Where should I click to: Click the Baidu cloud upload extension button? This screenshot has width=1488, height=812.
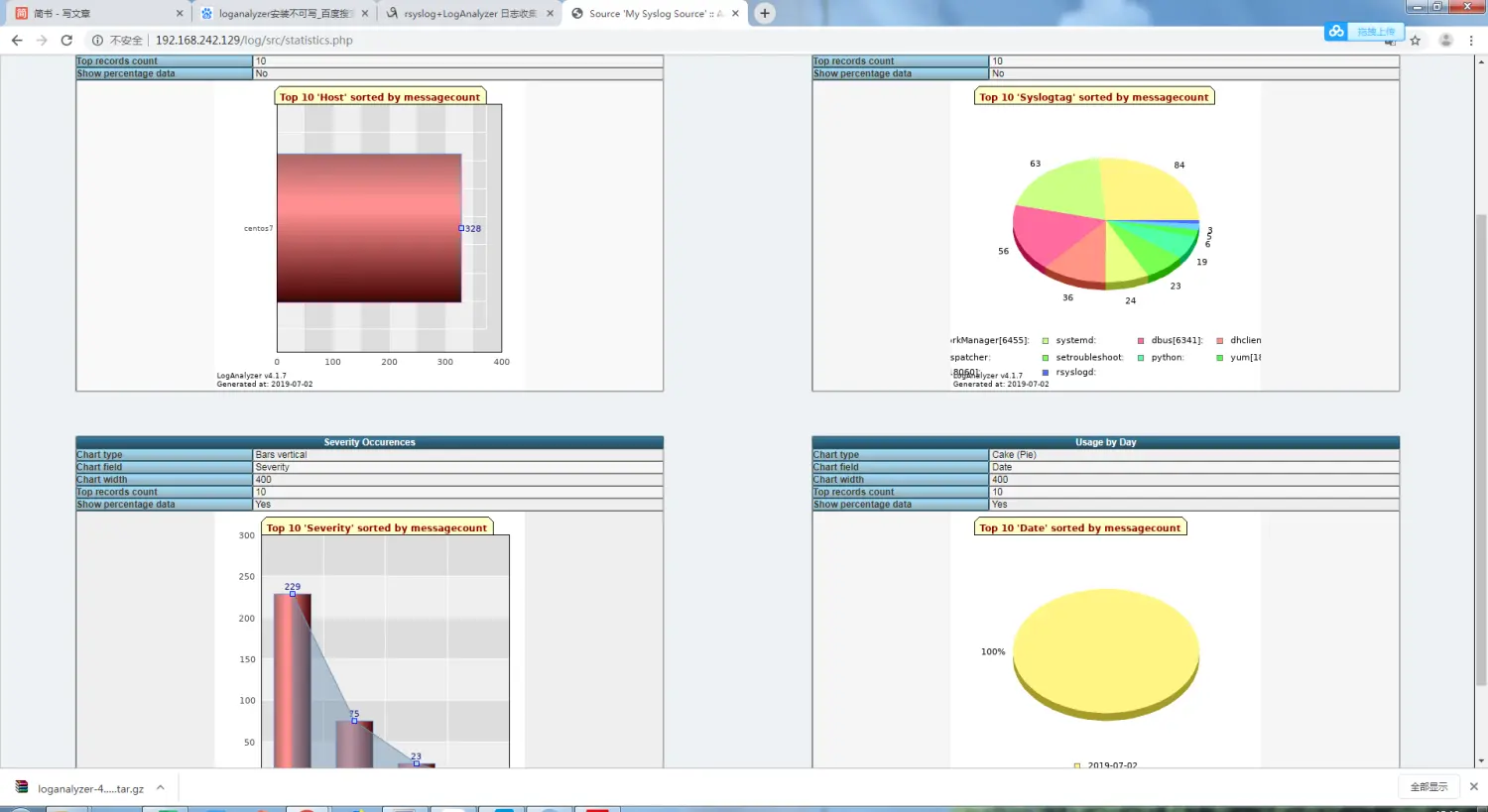pos(1364,32)
